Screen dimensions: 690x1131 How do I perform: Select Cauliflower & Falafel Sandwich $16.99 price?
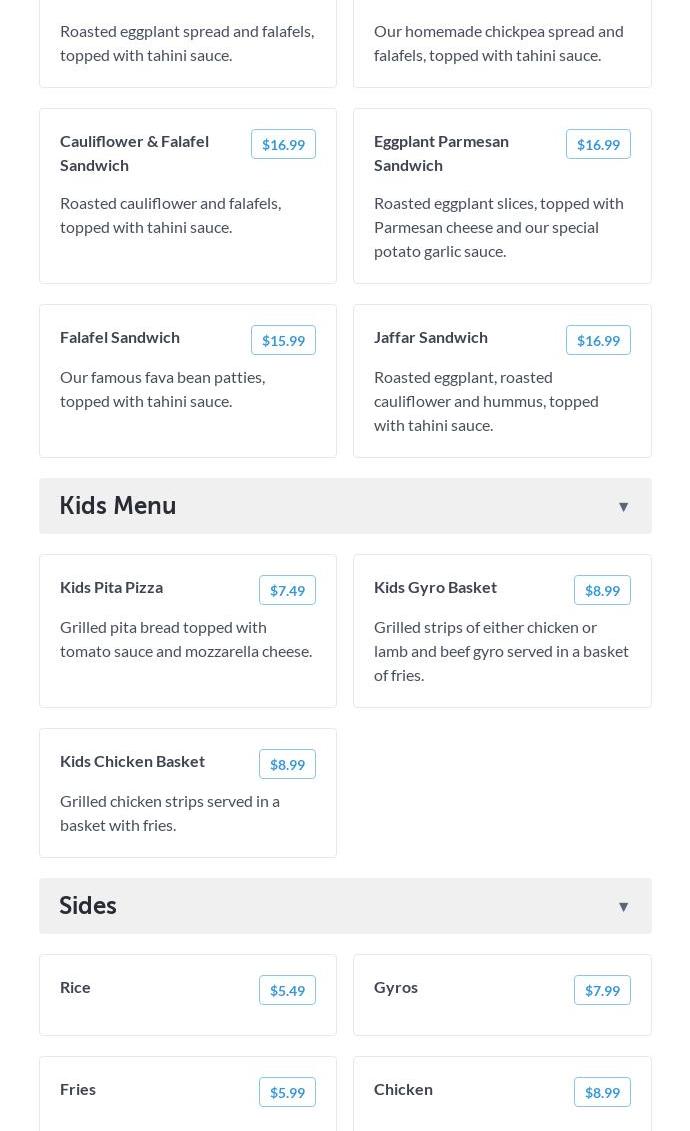point(283,145)
